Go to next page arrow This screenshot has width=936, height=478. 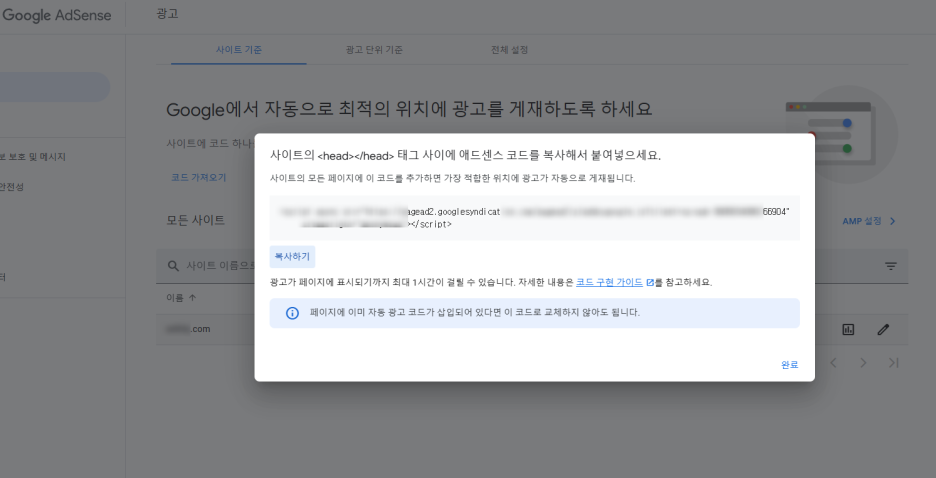point(863,363)
